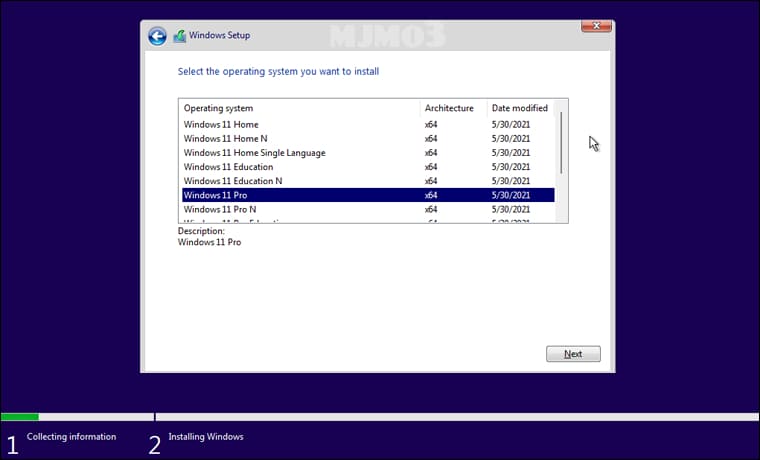Screen dimensions: 760x460
Task: Select Windows 11 Home edition
Action: pos(368,125)
